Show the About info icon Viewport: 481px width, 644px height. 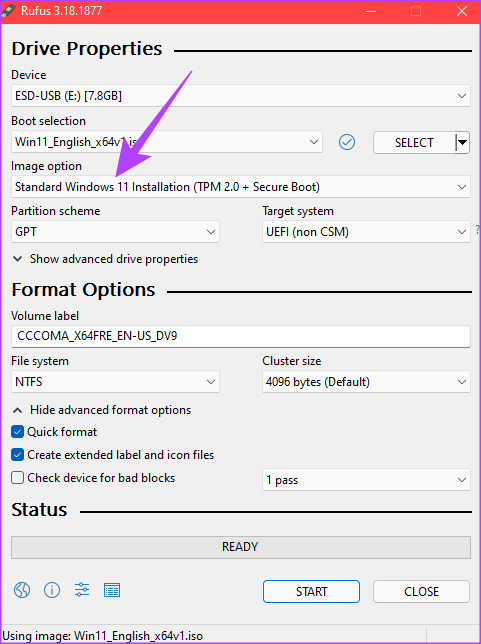pos(52,590)
